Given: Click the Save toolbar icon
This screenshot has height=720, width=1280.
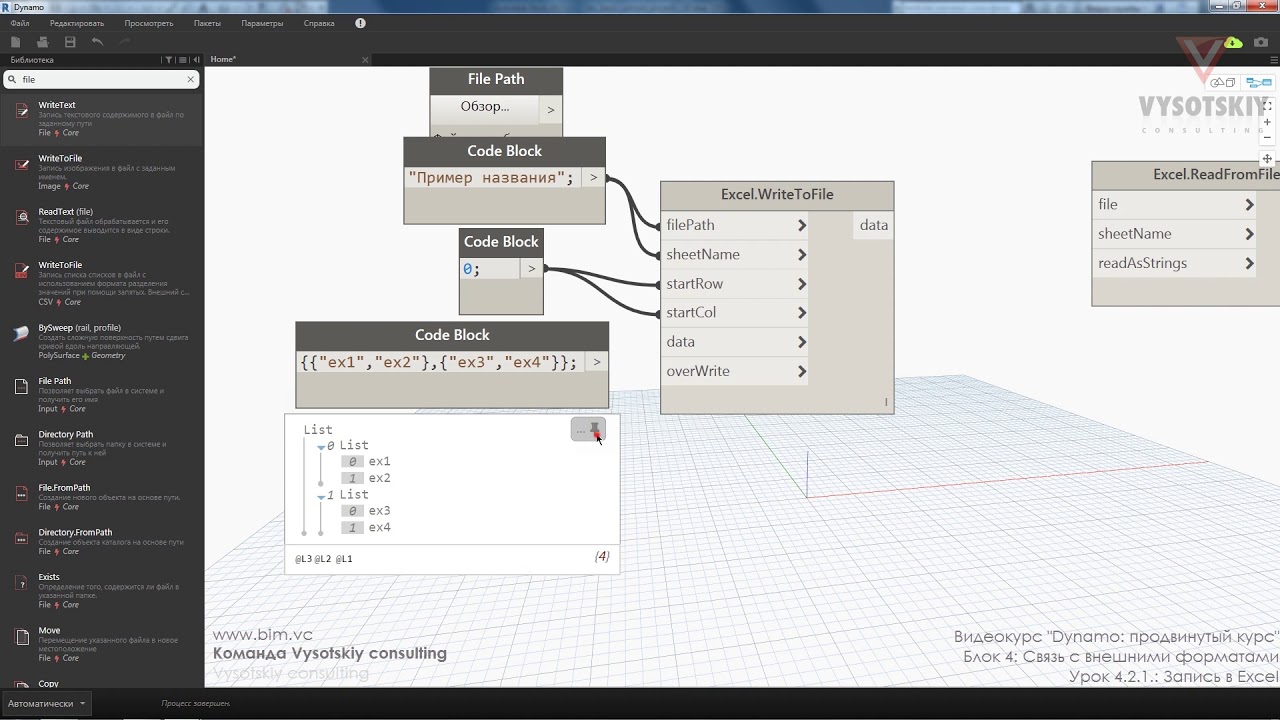Looking at the screenshot, I should pos(70,42).
